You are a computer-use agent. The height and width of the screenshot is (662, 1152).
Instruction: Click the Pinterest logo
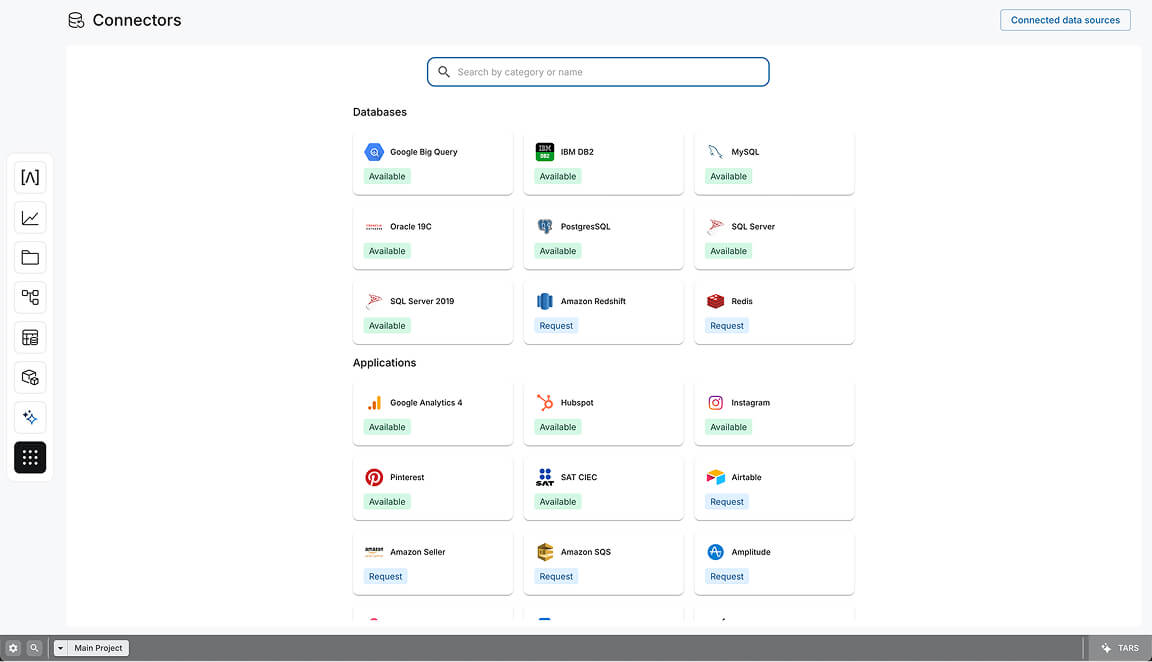[x=374, y=478]
